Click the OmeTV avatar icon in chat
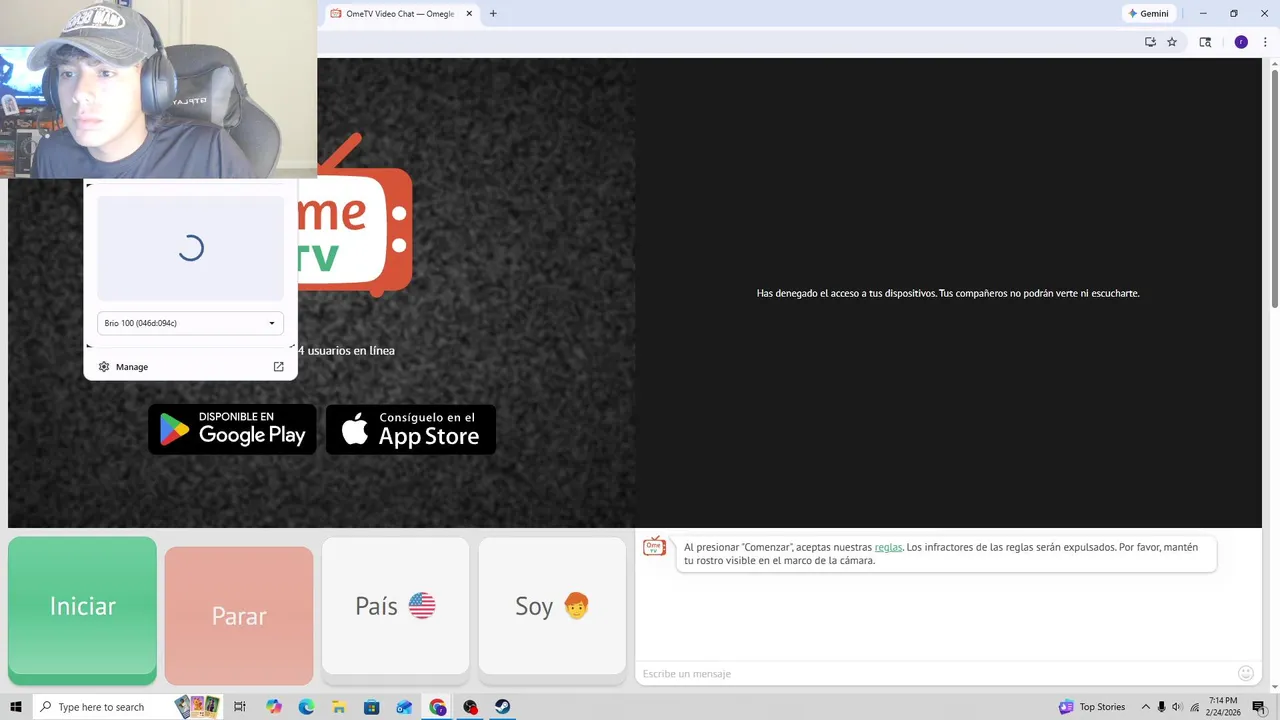Screen dimensions: 1280x720 pyautogui.click(x=654, y=547)
